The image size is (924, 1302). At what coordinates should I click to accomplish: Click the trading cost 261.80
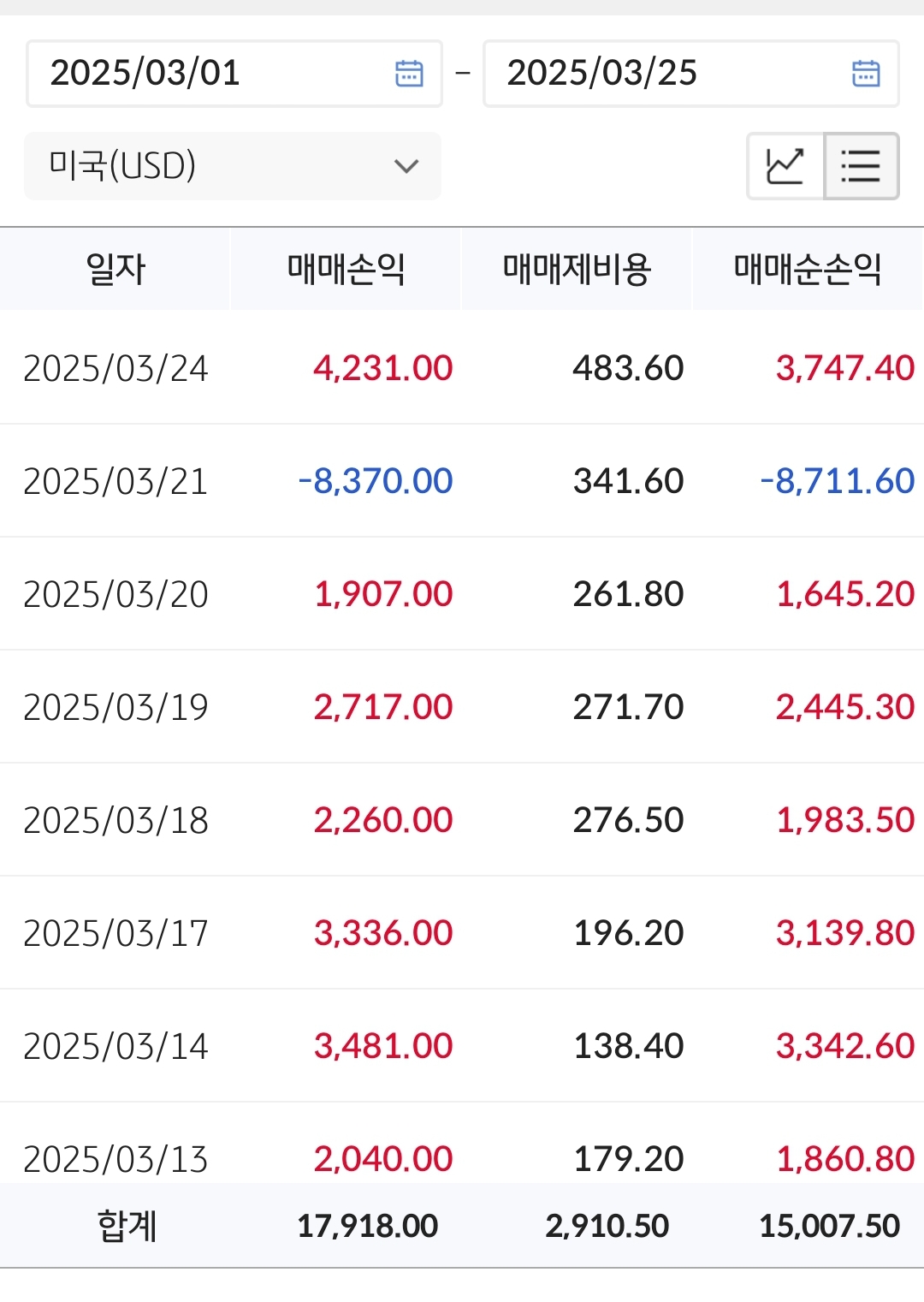629,594
